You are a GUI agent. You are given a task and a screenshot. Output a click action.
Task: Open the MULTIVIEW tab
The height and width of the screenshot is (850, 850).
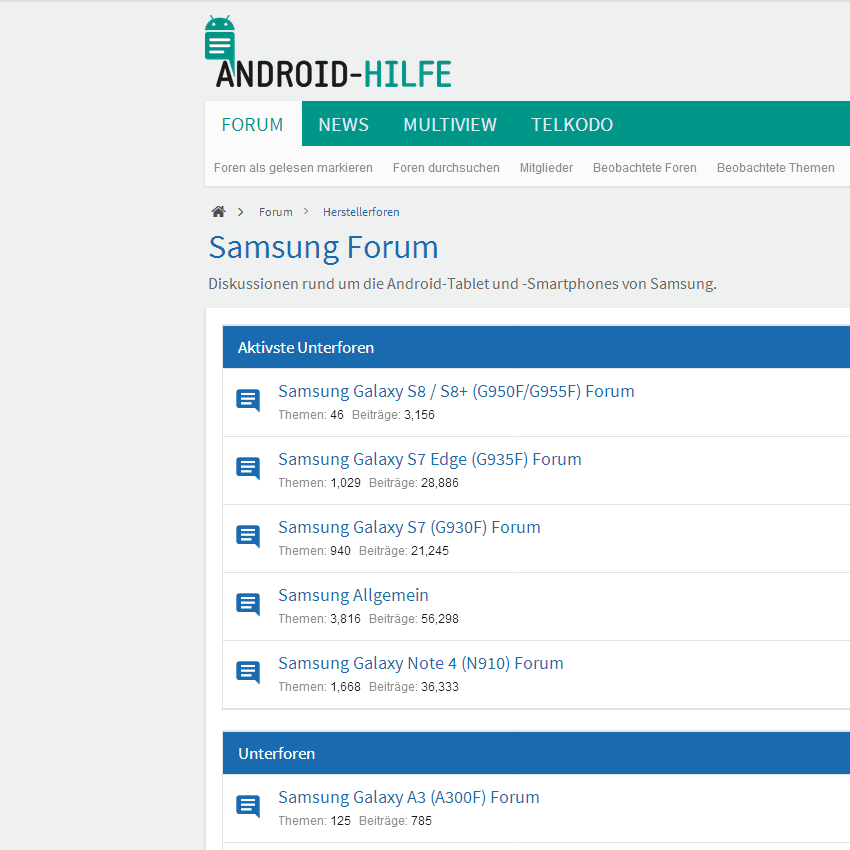tap(450, 124)
